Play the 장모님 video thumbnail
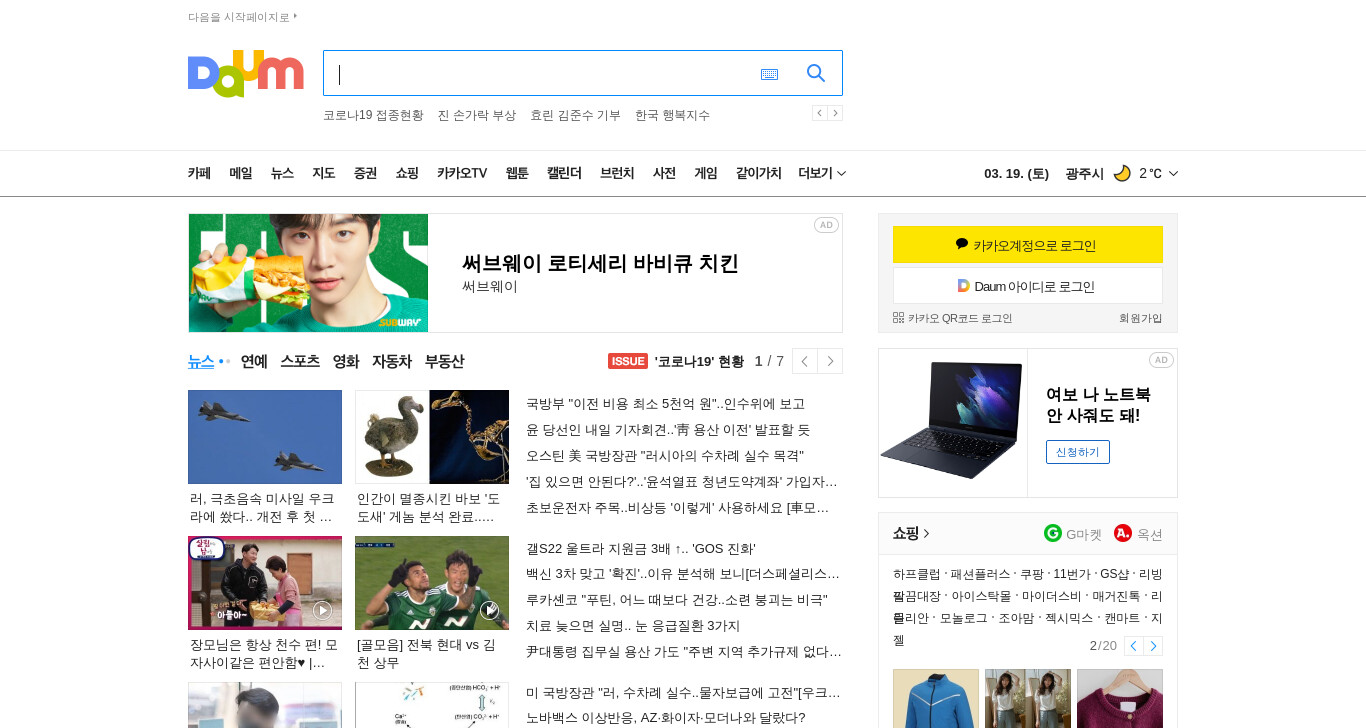The width and height of the screenshot is (1366, 728). pyautogui.click(x=265, y=583)
